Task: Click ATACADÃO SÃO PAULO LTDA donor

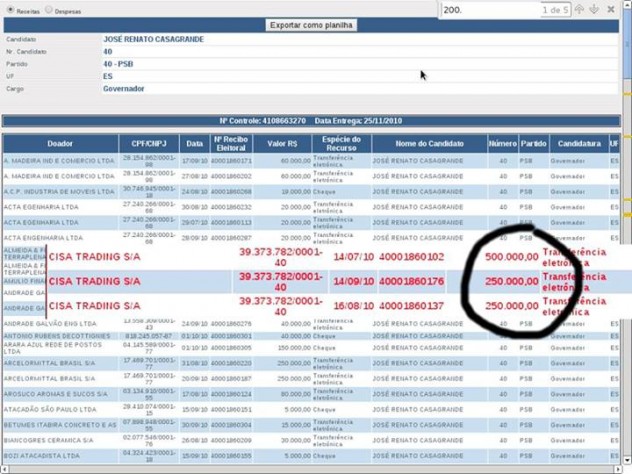Action: pyautogui.click(x=50, y=410)
